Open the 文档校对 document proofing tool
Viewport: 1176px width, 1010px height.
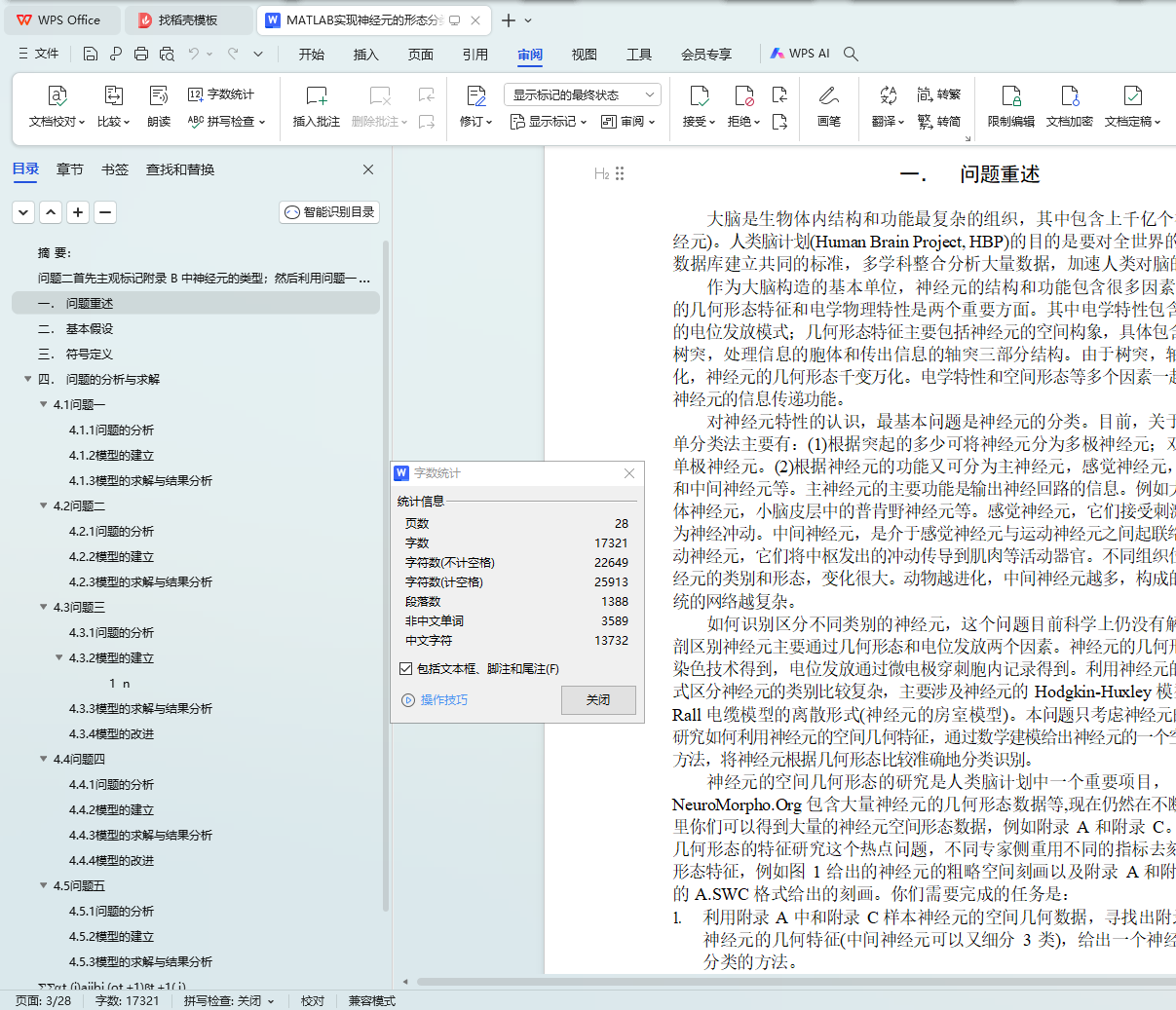57,106
